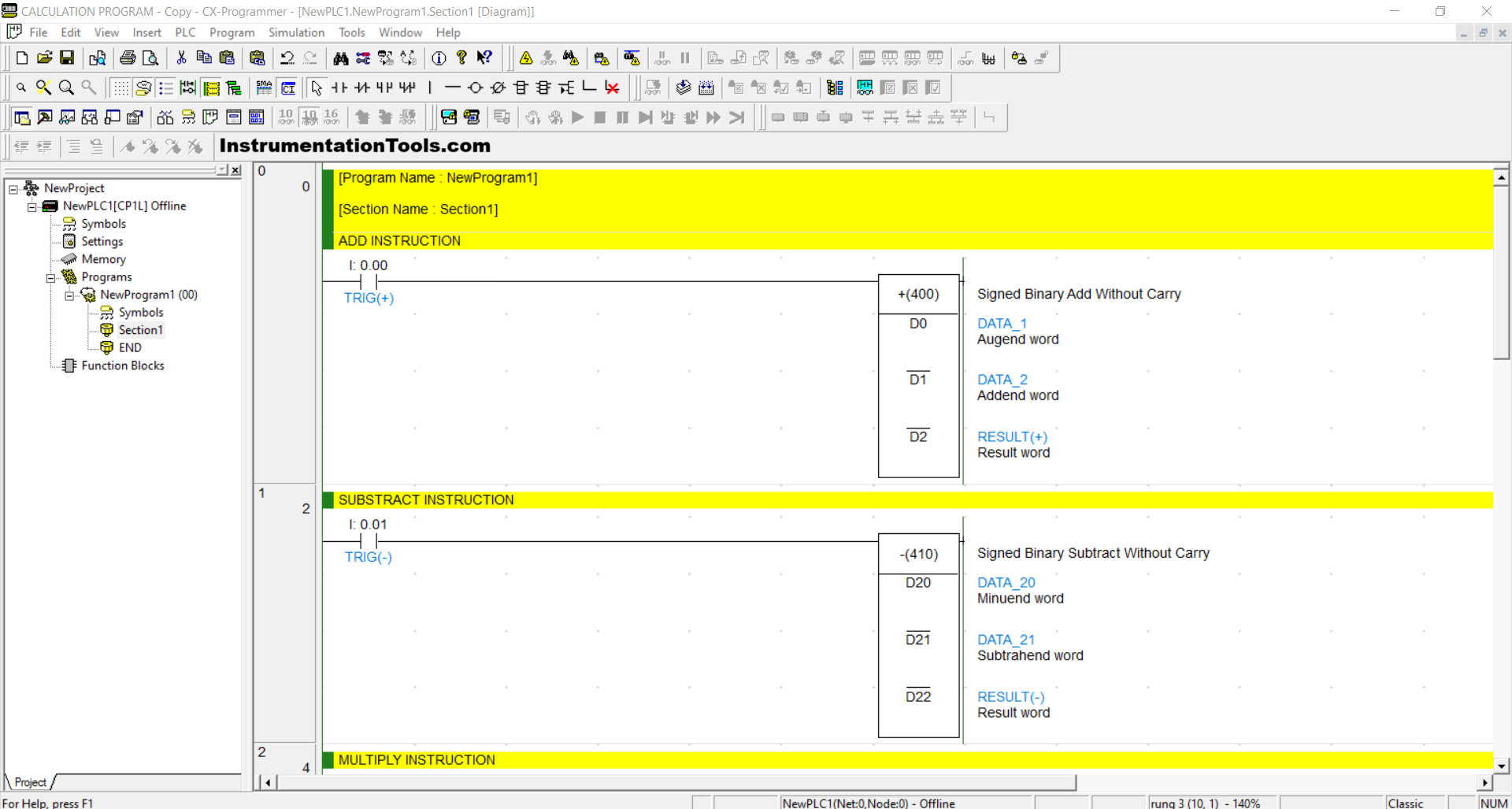1512x809 pixels.
Task: Click vertical scrollbar up arrow
Action: (x=1502, y=178)
